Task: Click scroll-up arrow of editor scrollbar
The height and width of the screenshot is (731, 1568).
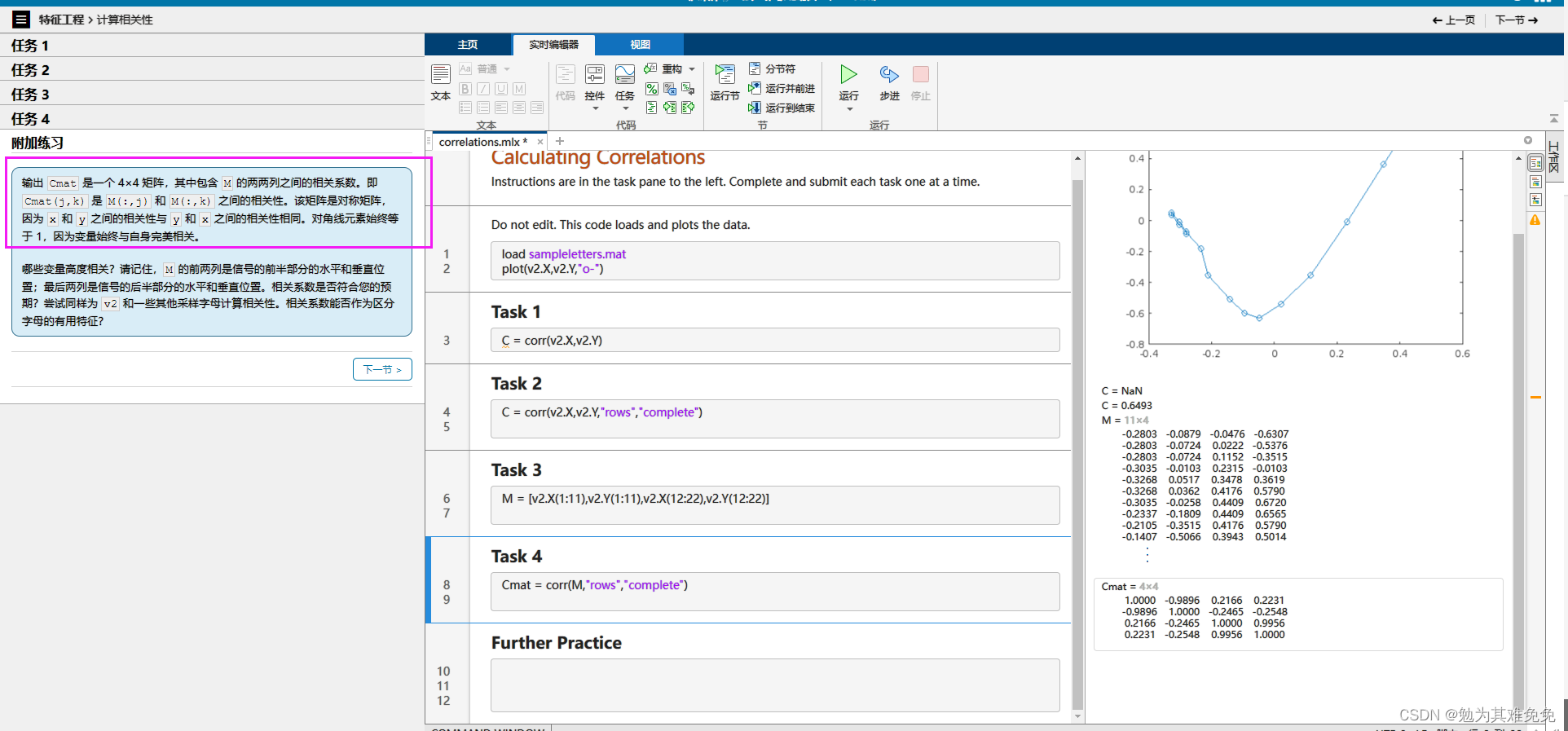Action: (1077, 159)
